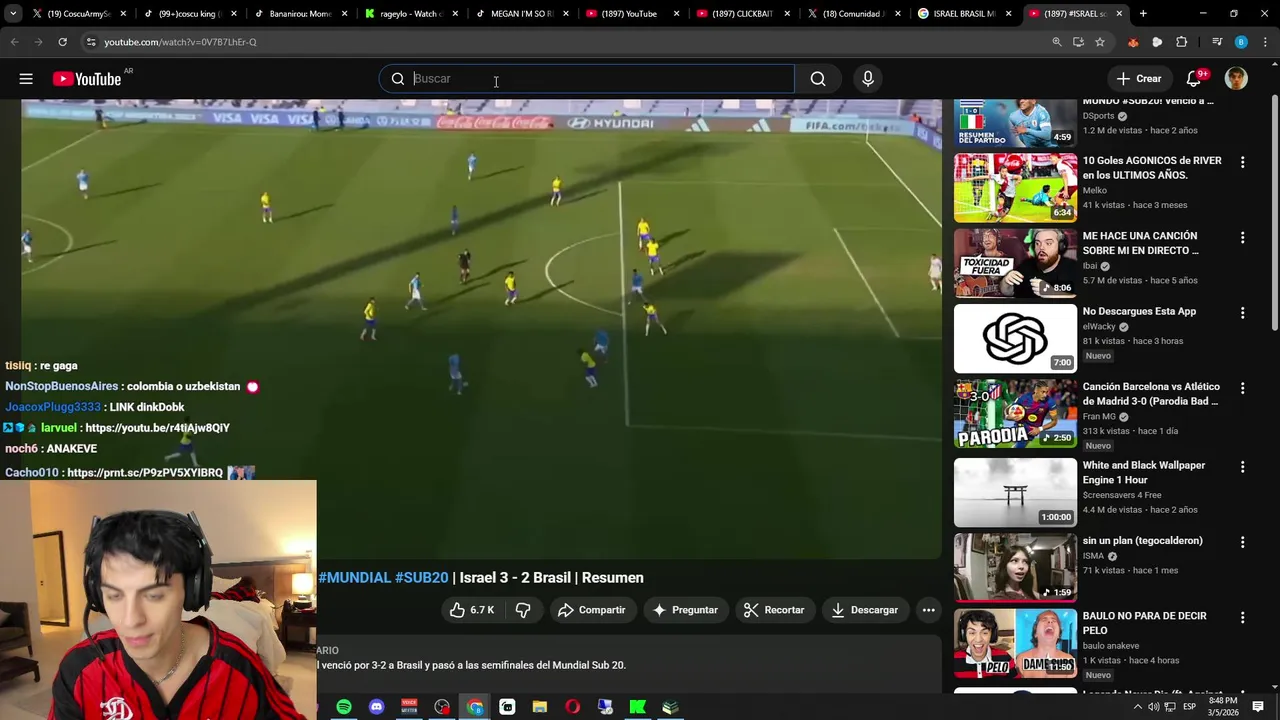Switch to the ISRAEL BRASIL Google tab

point(963,14)
